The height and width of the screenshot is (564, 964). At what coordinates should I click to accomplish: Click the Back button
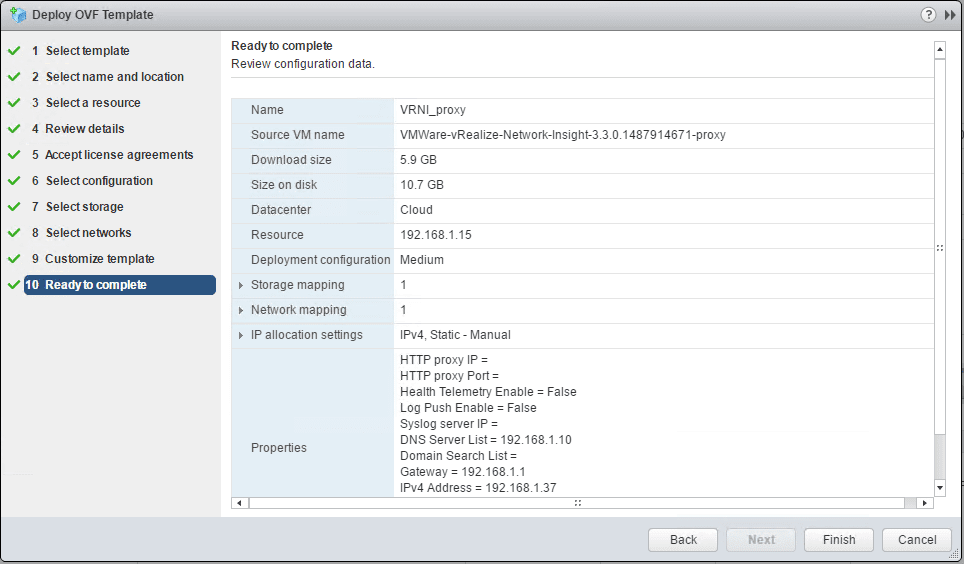point(683,540)
